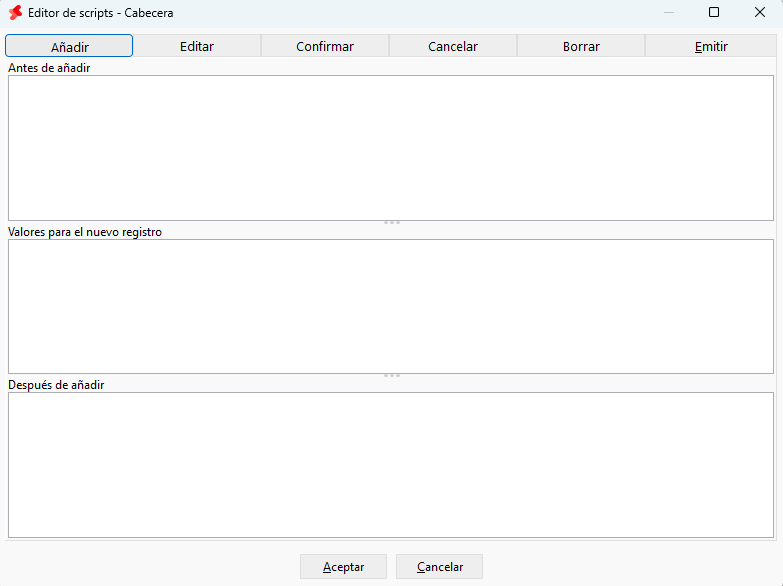Click the Antes de añadir label
The width and height of the screenshot is (783, 586).
pos(49,68)
